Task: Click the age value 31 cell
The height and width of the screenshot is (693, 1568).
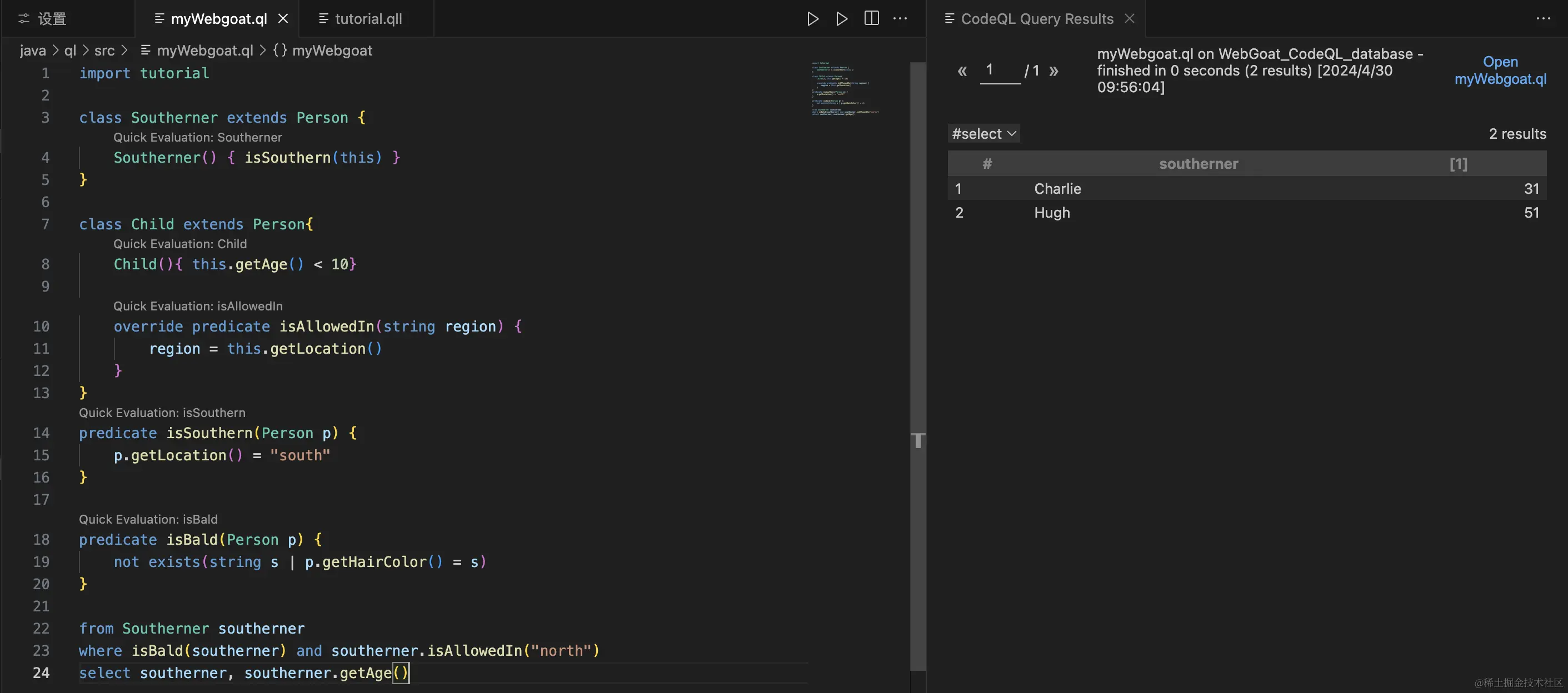Action: (1531, 189)
